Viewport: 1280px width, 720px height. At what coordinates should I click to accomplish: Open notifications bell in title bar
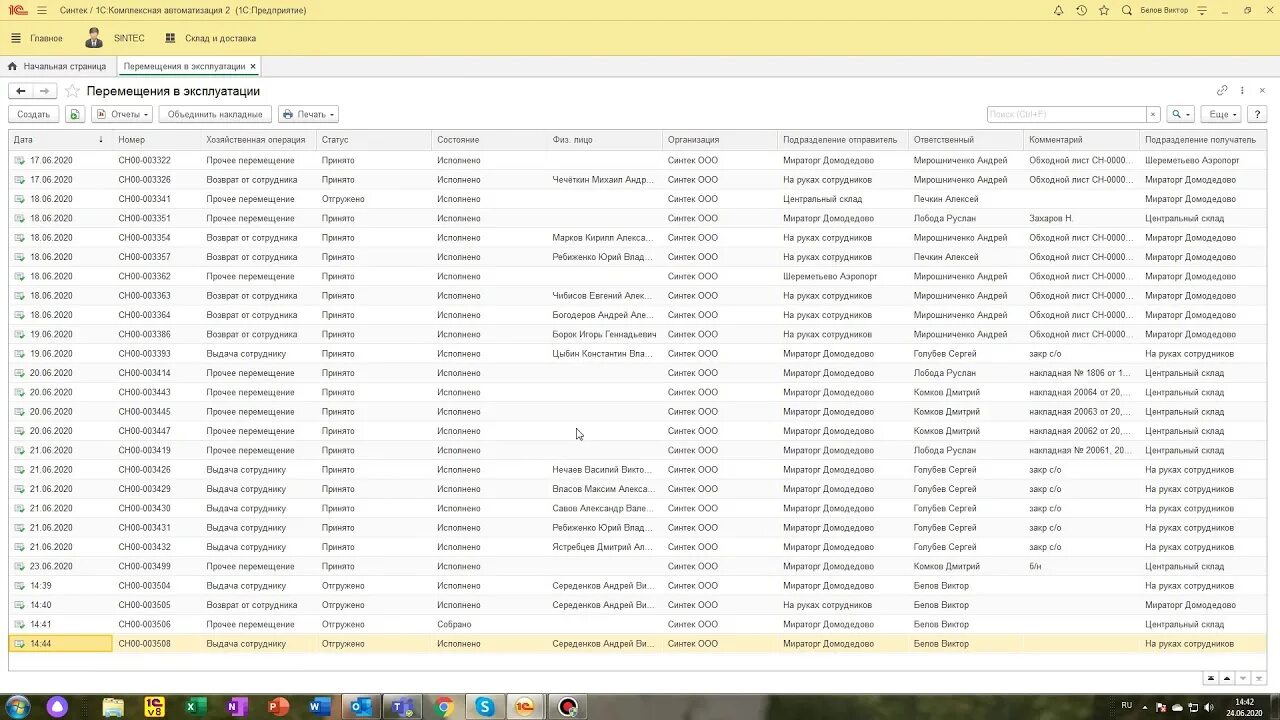pyautogui.click(x=1059, y=10)
